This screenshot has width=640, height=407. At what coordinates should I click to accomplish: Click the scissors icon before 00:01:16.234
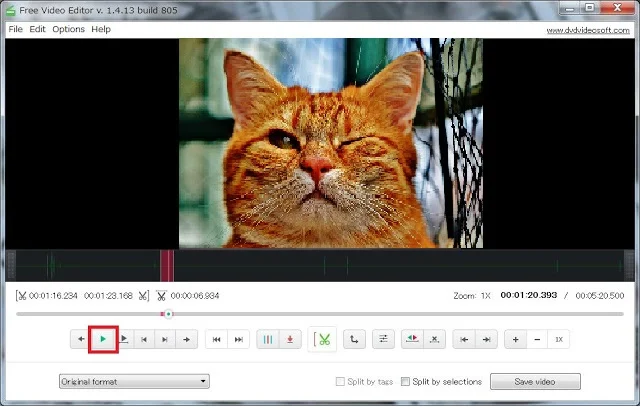click(x=21, y=296)
